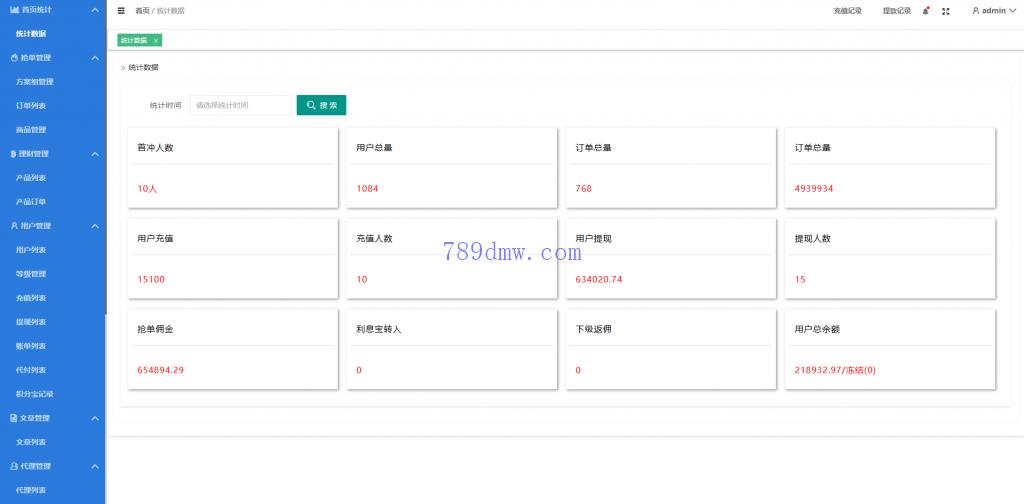Click the icon beside 抢单管理
Screen dimensions: 1024x504
point(14,58)
